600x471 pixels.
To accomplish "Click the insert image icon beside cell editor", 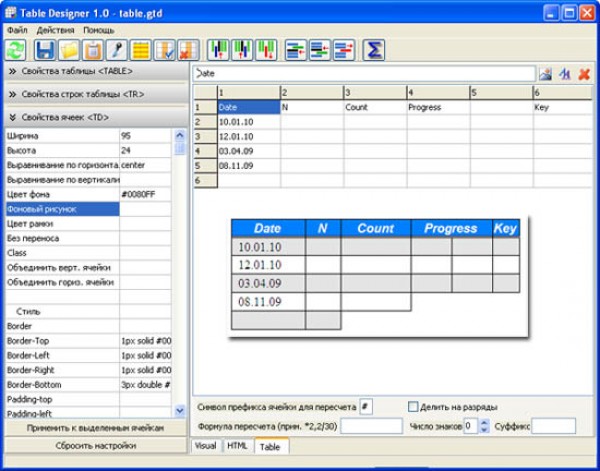I will tap(546, 74).
